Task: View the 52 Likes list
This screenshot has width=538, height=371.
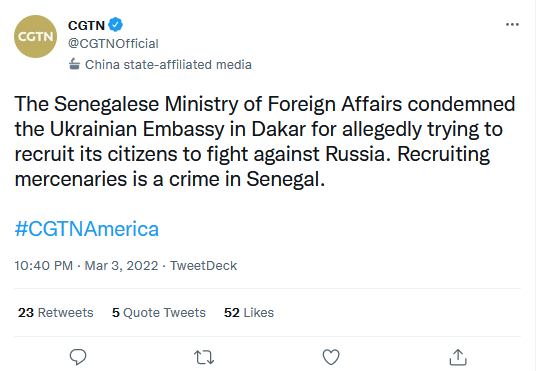Action: tap(249, 313)
